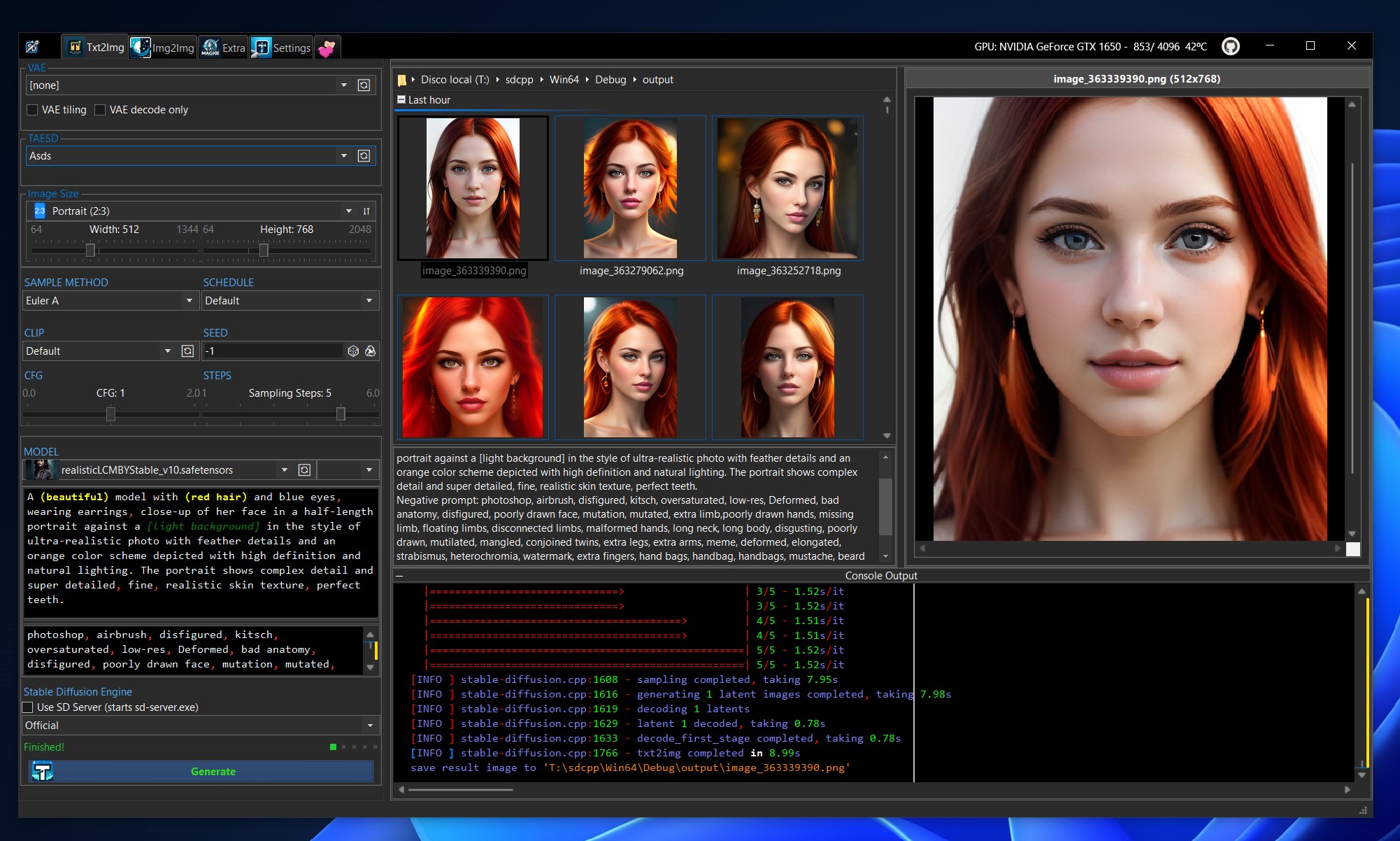Adjust the Sampling Steps slider handle
The height and width of the screenshot is (841, 1400).
(341, 414)
